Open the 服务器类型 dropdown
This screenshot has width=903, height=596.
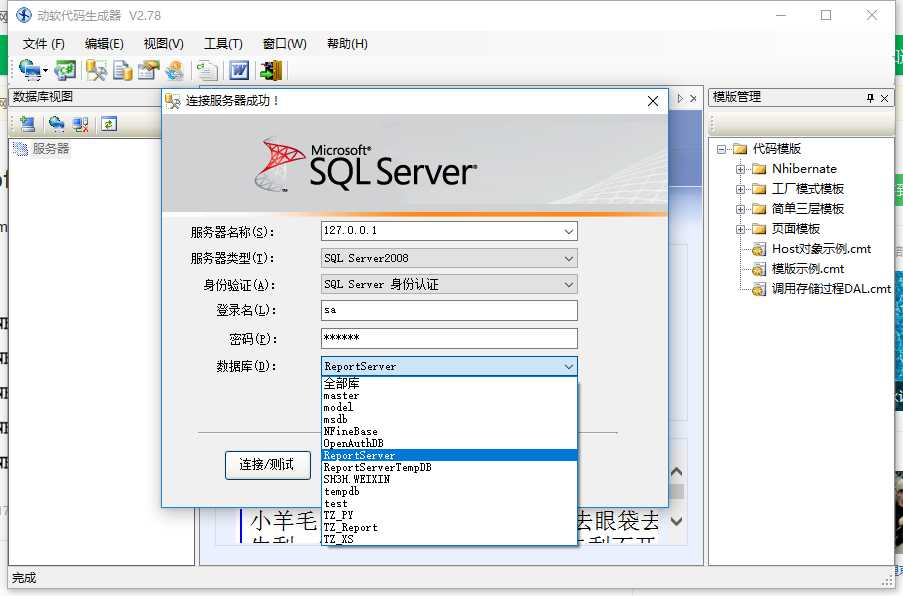point(568,259)
